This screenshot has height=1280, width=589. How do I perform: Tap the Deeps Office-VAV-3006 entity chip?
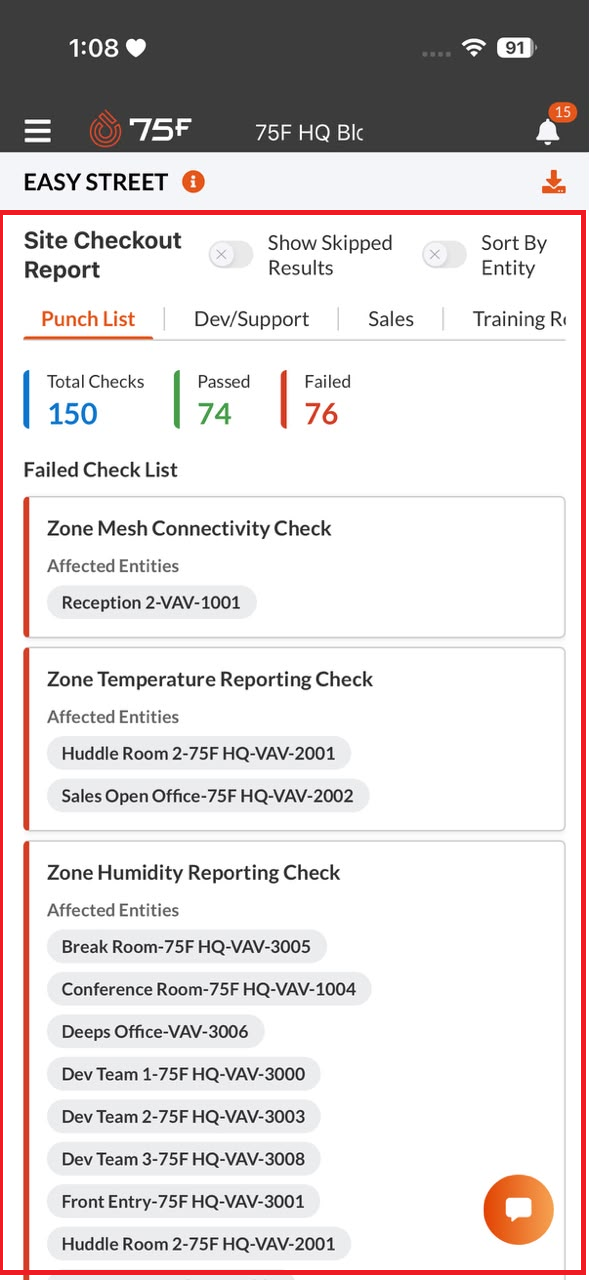155,1031
